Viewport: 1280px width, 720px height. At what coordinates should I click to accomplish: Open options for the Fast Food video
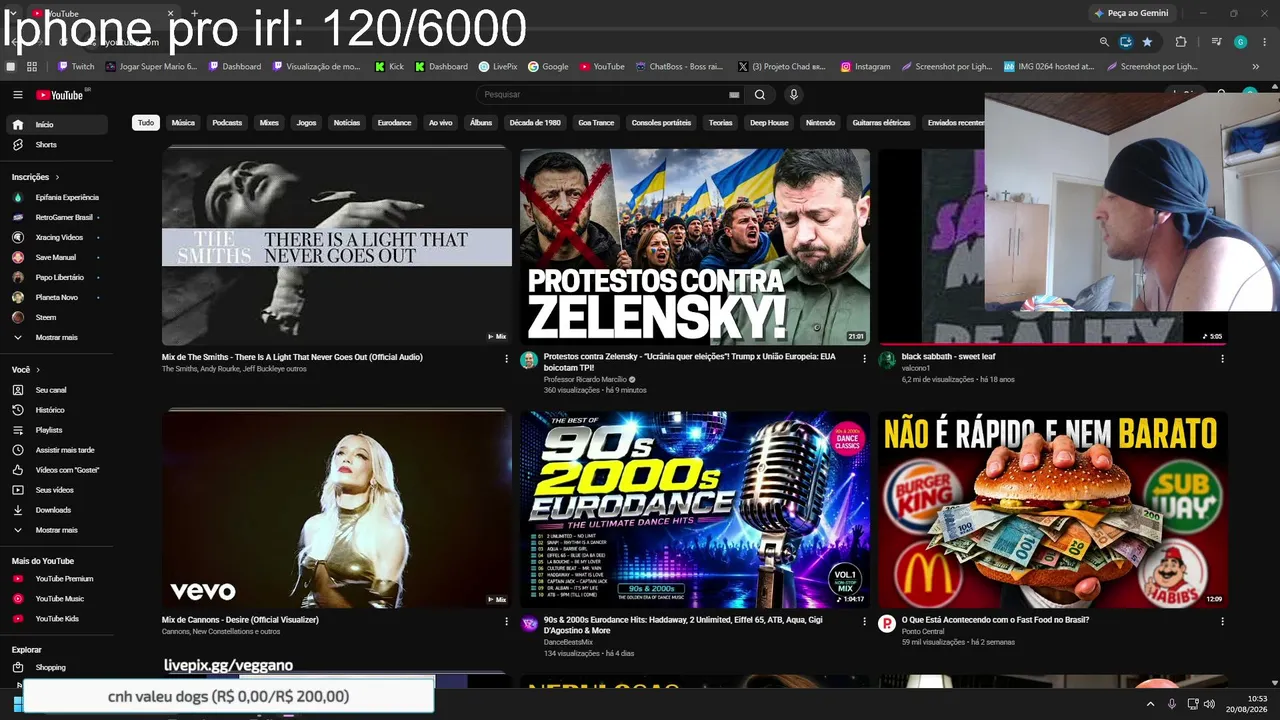[x=1222, y=622]
